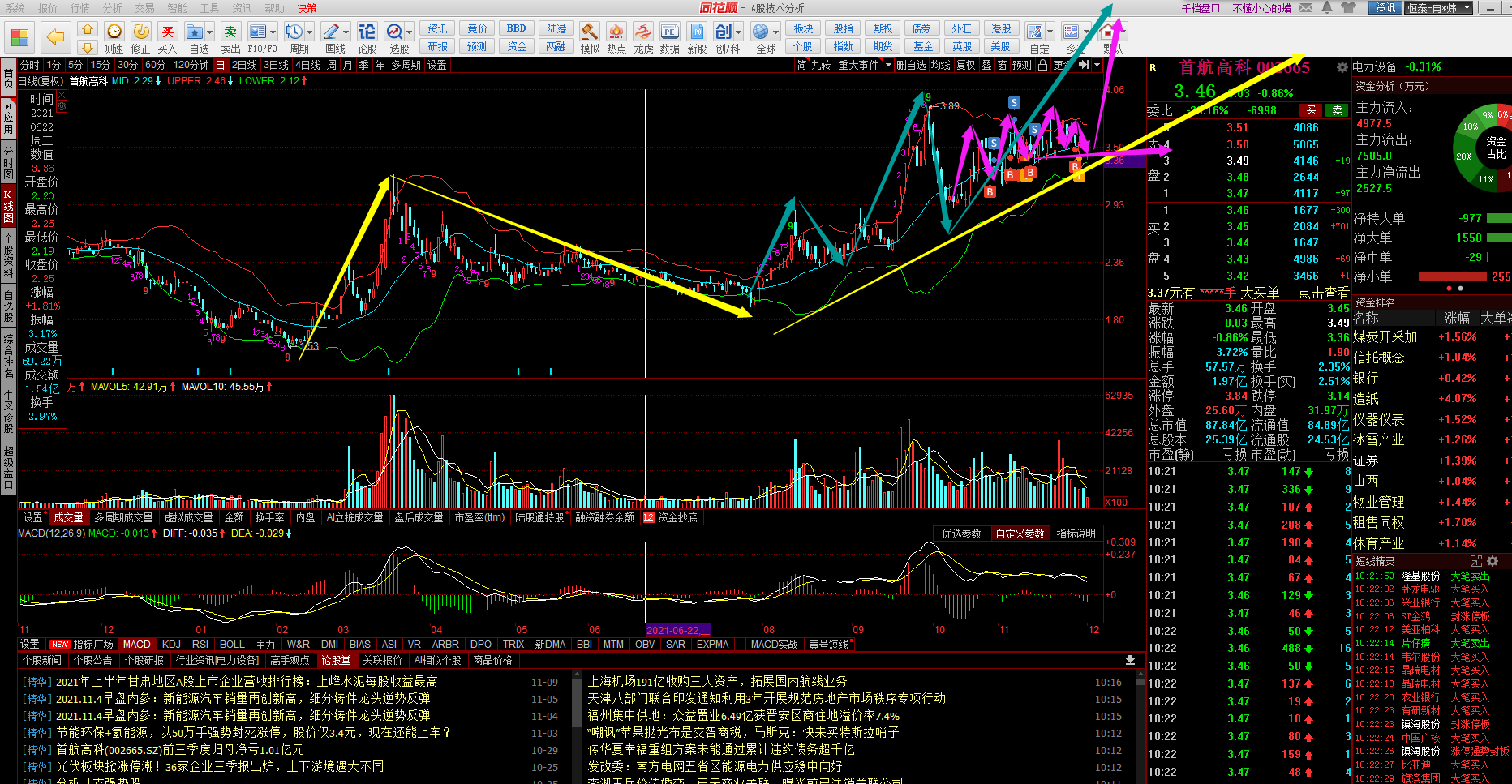This screenshot has width=1512, height=784.
Task: Open the 决策 menu
Action: click(307, 8)
